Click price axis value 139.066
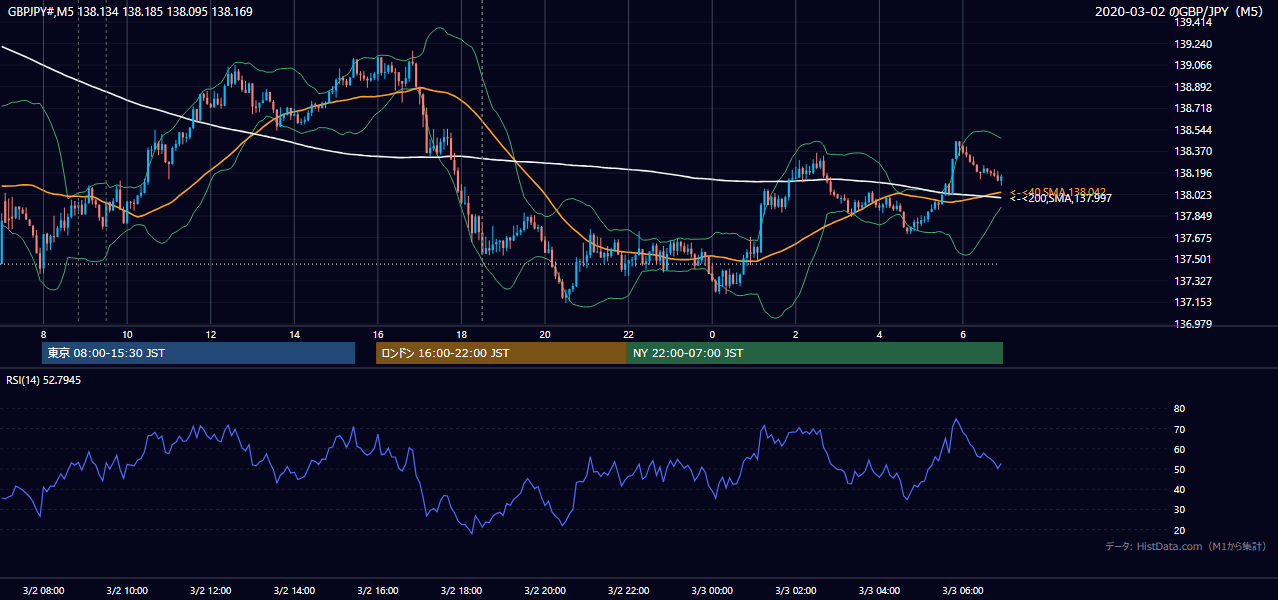1278x600 pixels. 1194,66
